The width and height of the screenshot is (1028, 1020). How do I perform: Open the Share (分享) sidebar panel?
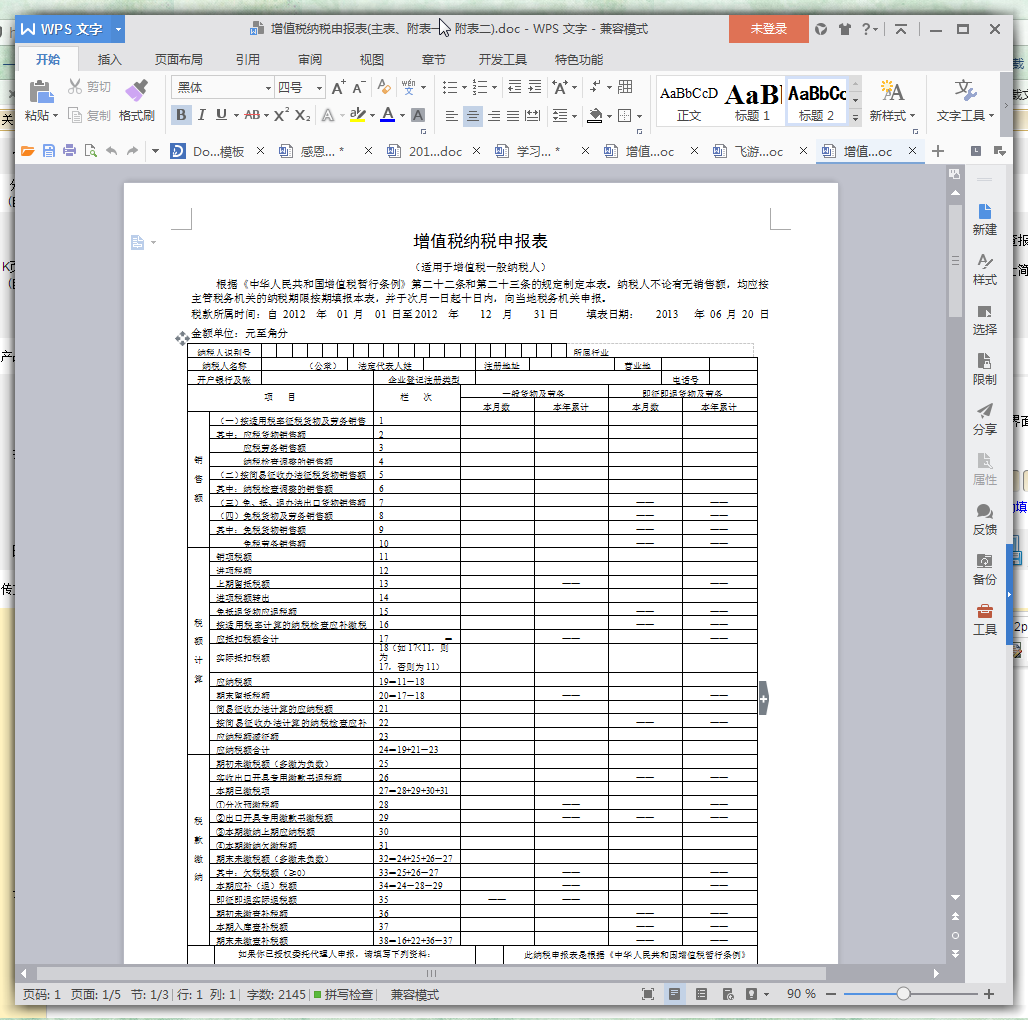pyautogui.click(x=984, y=419)
